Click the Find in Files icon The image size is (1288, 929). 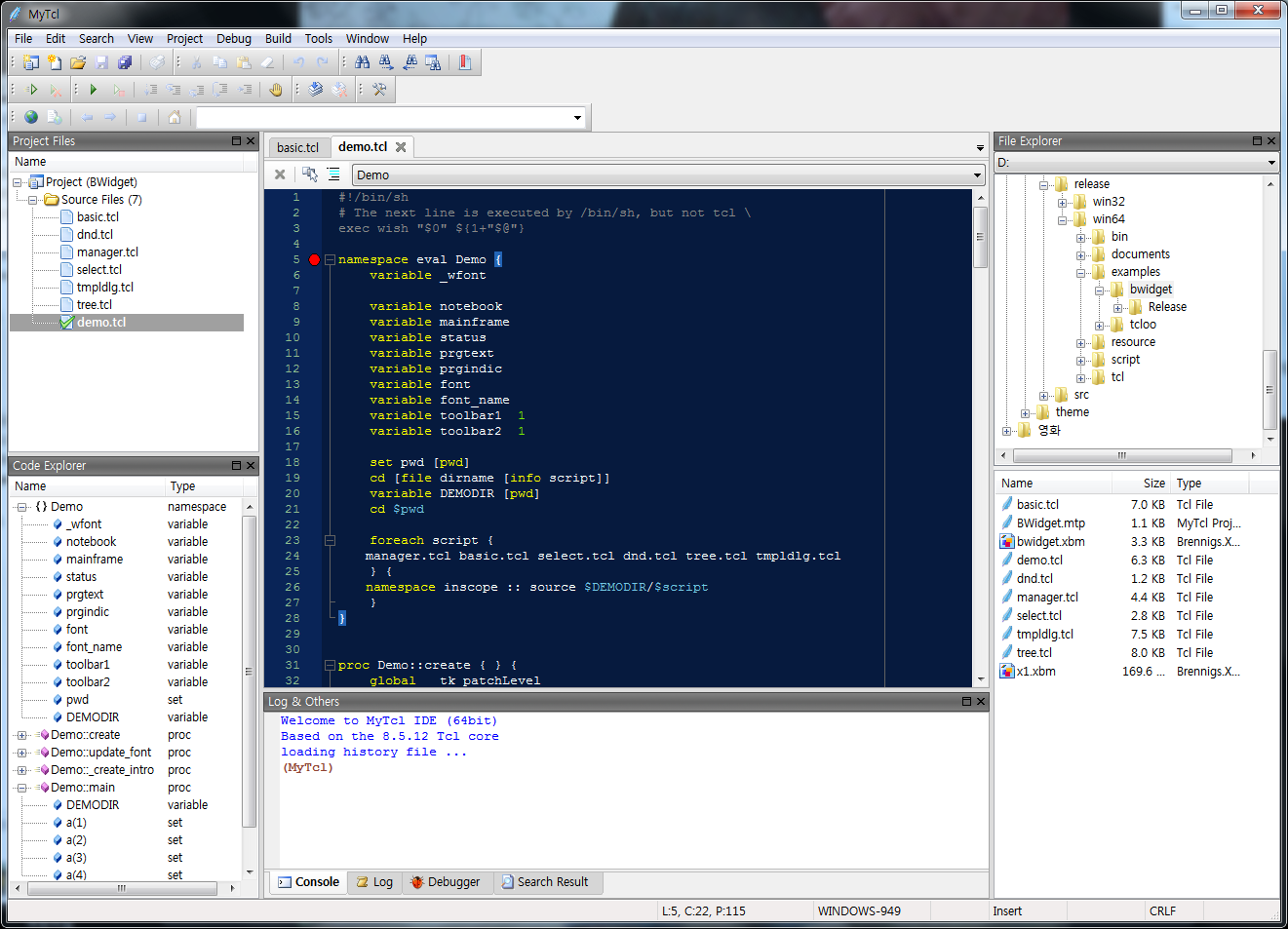tap(433, 62)
